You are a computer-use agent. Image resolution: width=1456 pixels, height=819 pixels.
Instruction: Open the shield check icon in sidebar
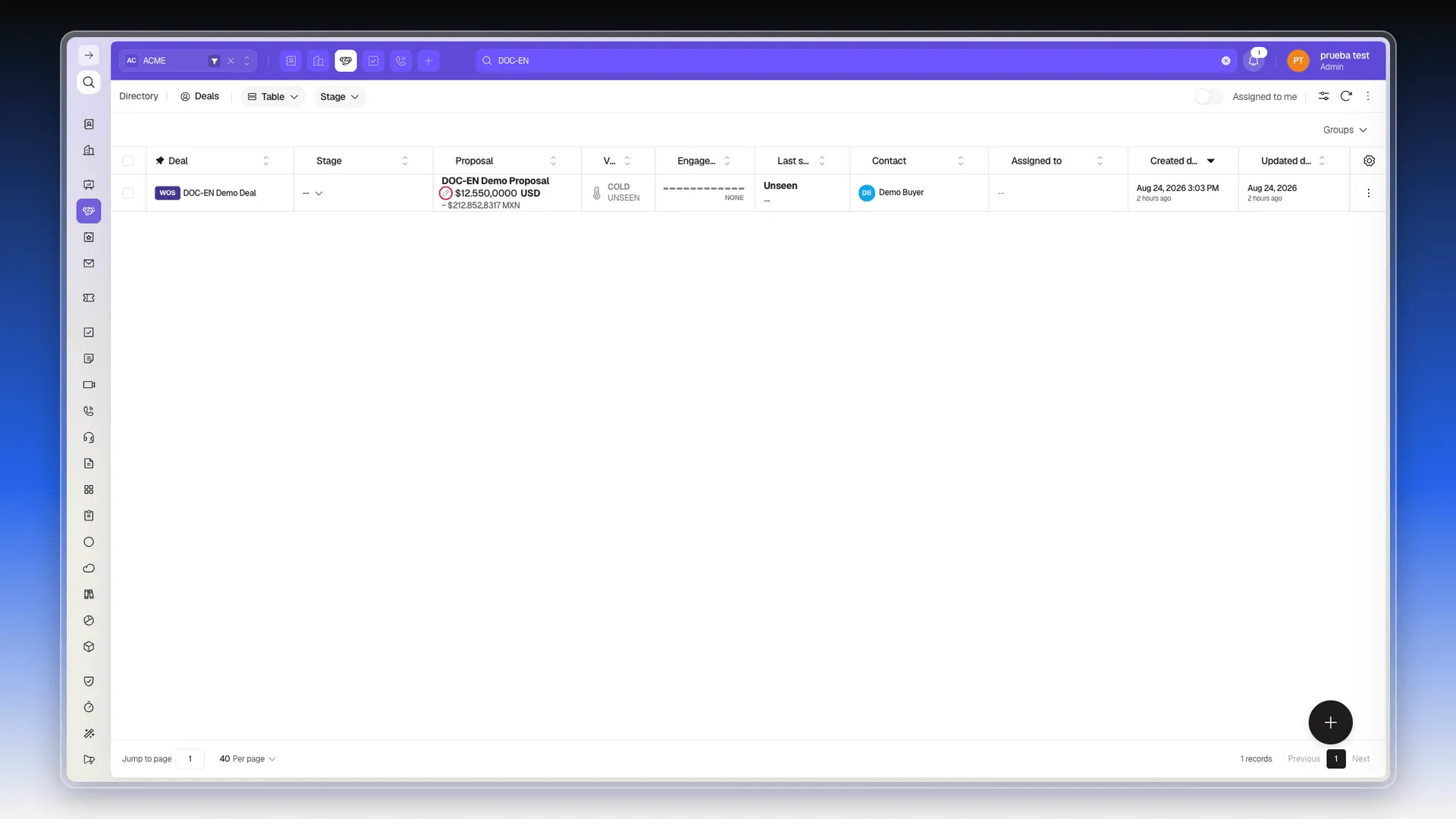click(89, 681)
